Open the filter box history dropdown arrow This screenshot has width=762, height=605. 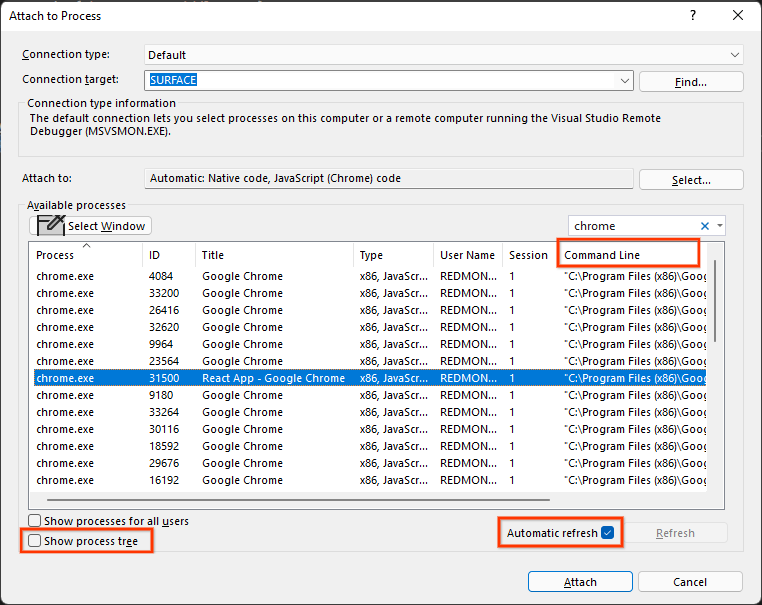coord(720,226)
